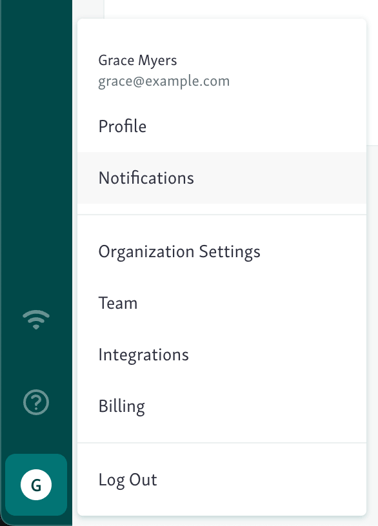Viewport: 378px width, 526px height.
Task: Click the Grace Myers name header
Action: coord(138,61)
